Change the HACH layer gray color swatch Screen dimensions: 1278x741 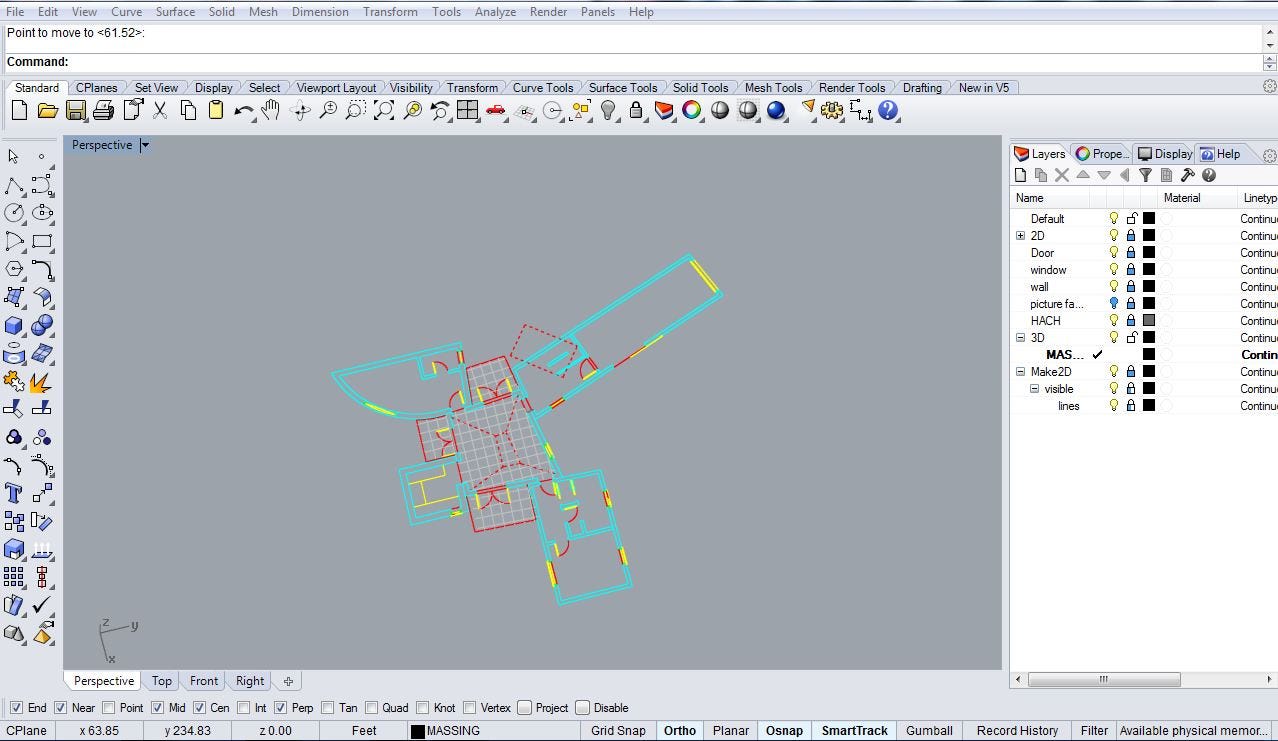pyautogui.click(x=1149, y=321)
